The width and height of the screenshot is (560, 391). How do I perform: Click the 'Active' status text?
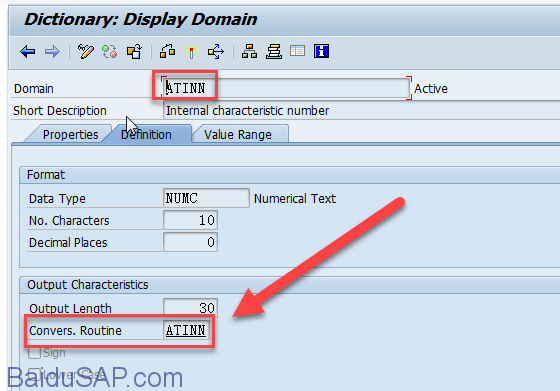(x=431, y=89)
